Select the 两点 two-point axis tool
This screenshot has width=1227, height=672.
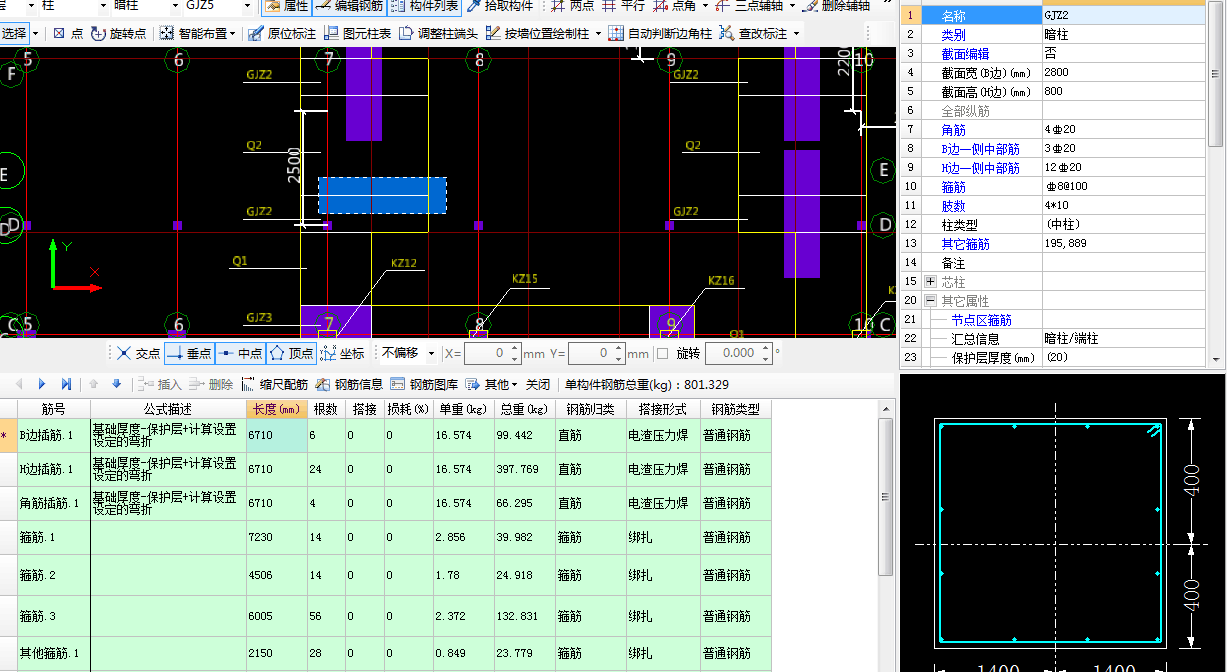[x=573, y=6]
